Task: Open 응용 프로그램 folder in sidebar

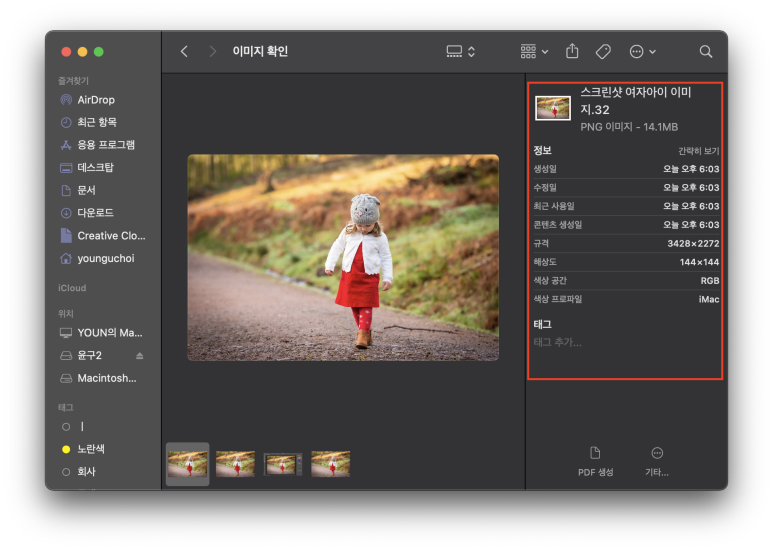Action: coord(98,145)
